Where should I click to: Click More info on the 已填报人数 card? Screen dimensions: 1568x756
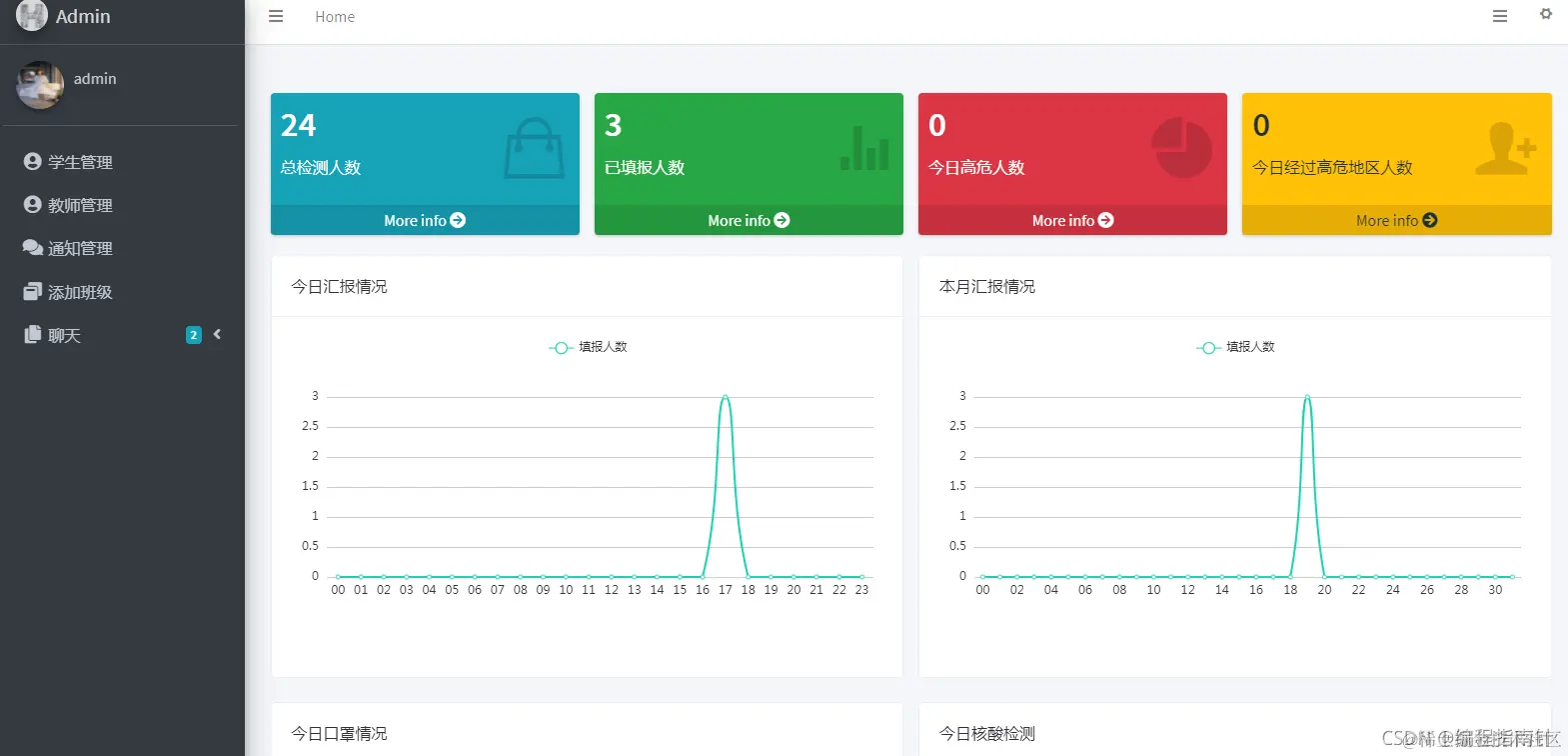749,220
